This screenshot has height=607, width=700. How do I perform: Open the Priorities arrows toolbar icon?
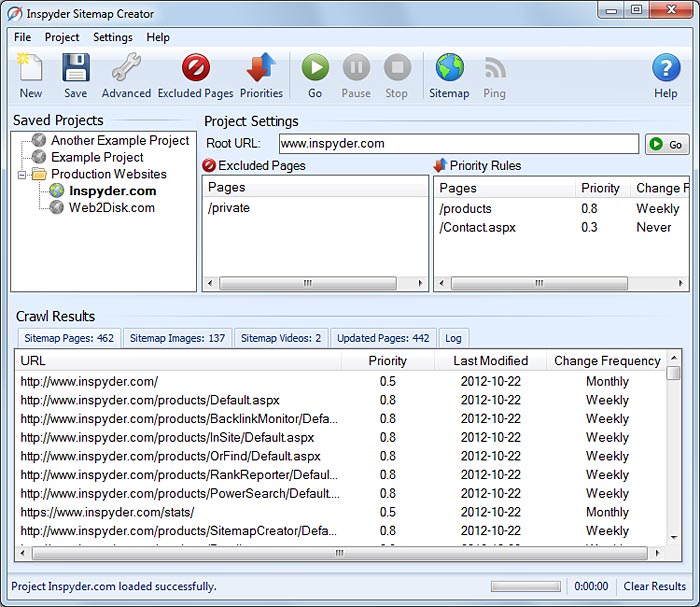coord(261,67)
